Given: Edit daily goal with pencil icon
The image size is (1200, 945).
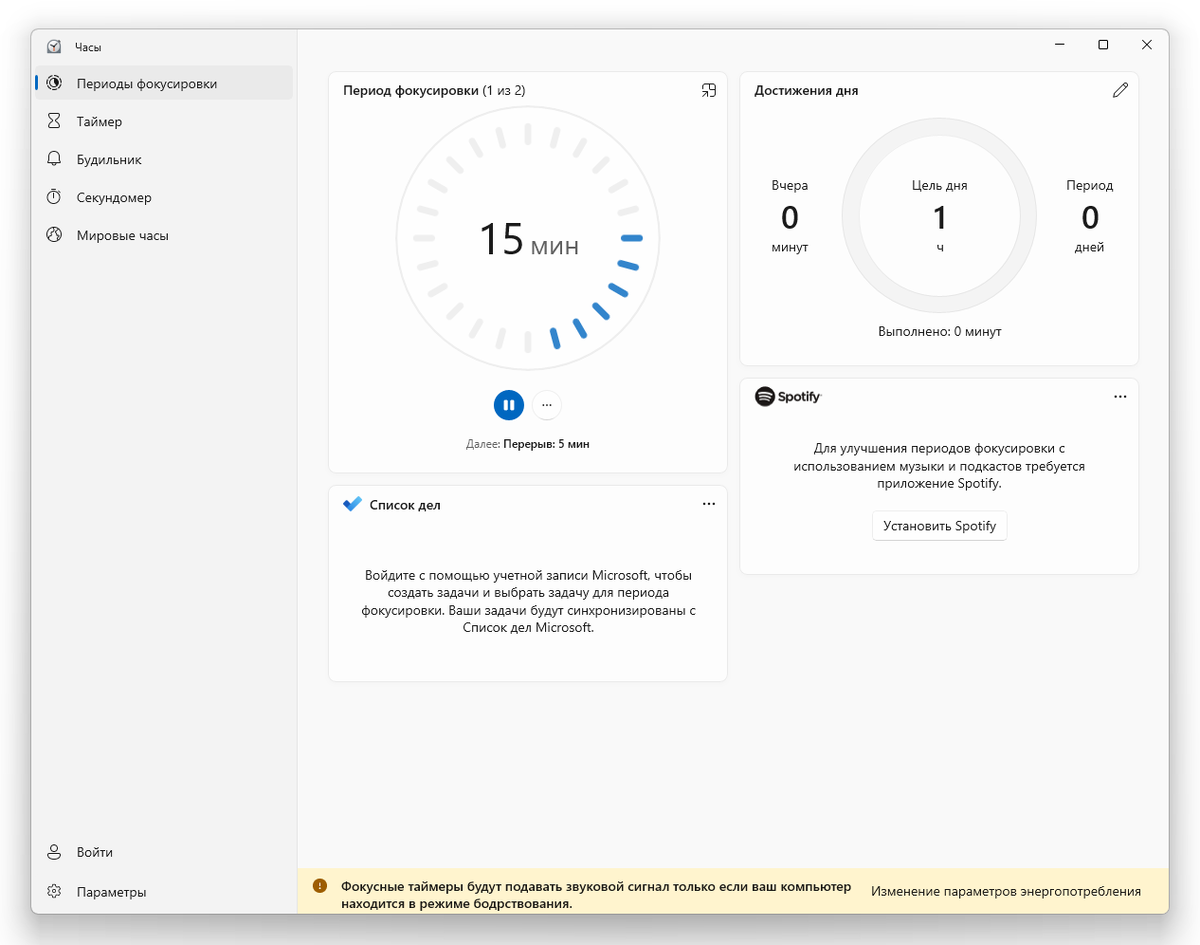Looking at the screenshot, I should click(x=1120, y=90).
